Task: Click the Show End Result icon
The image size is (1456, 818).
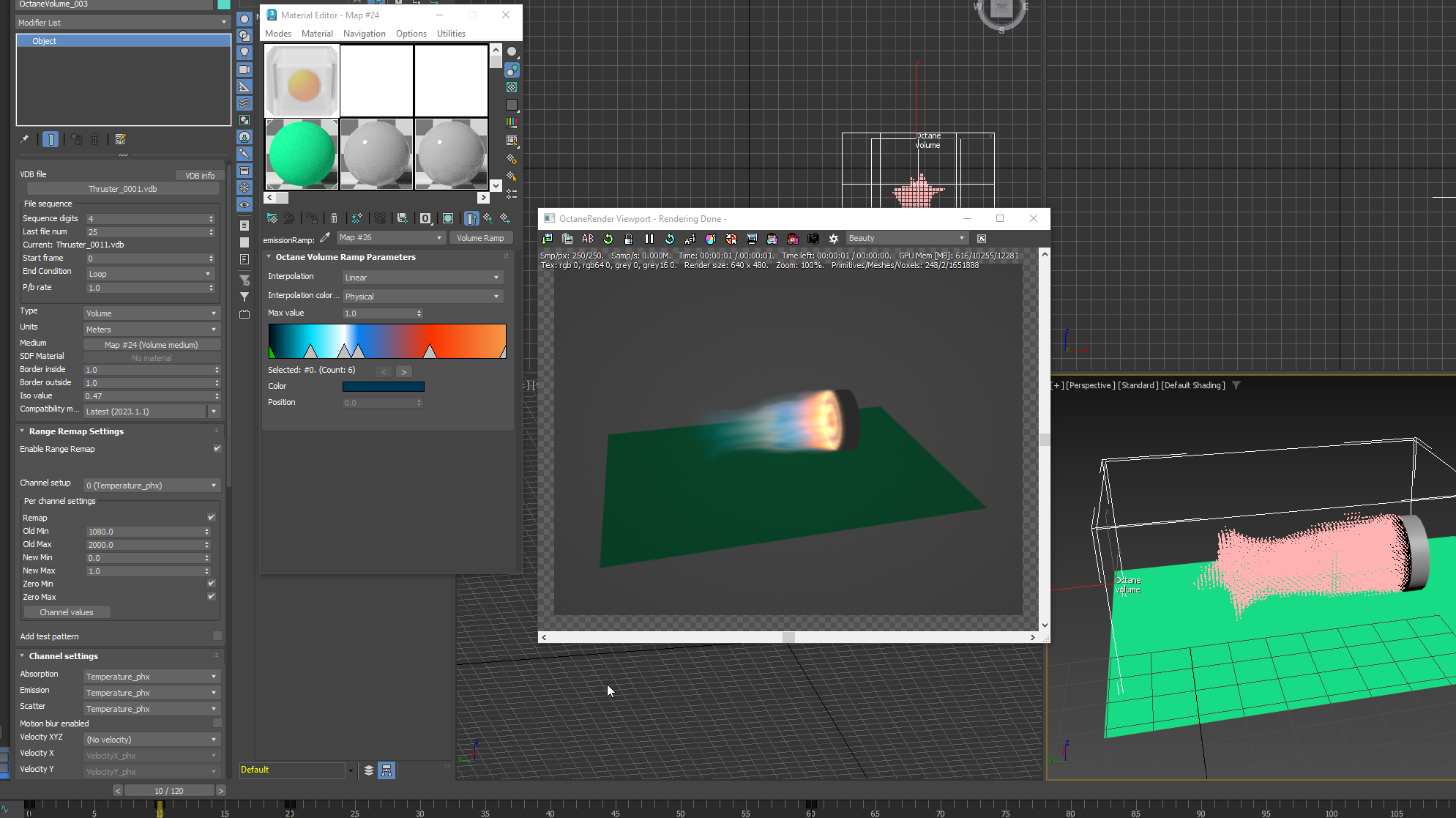Action: tap(471, 218)
